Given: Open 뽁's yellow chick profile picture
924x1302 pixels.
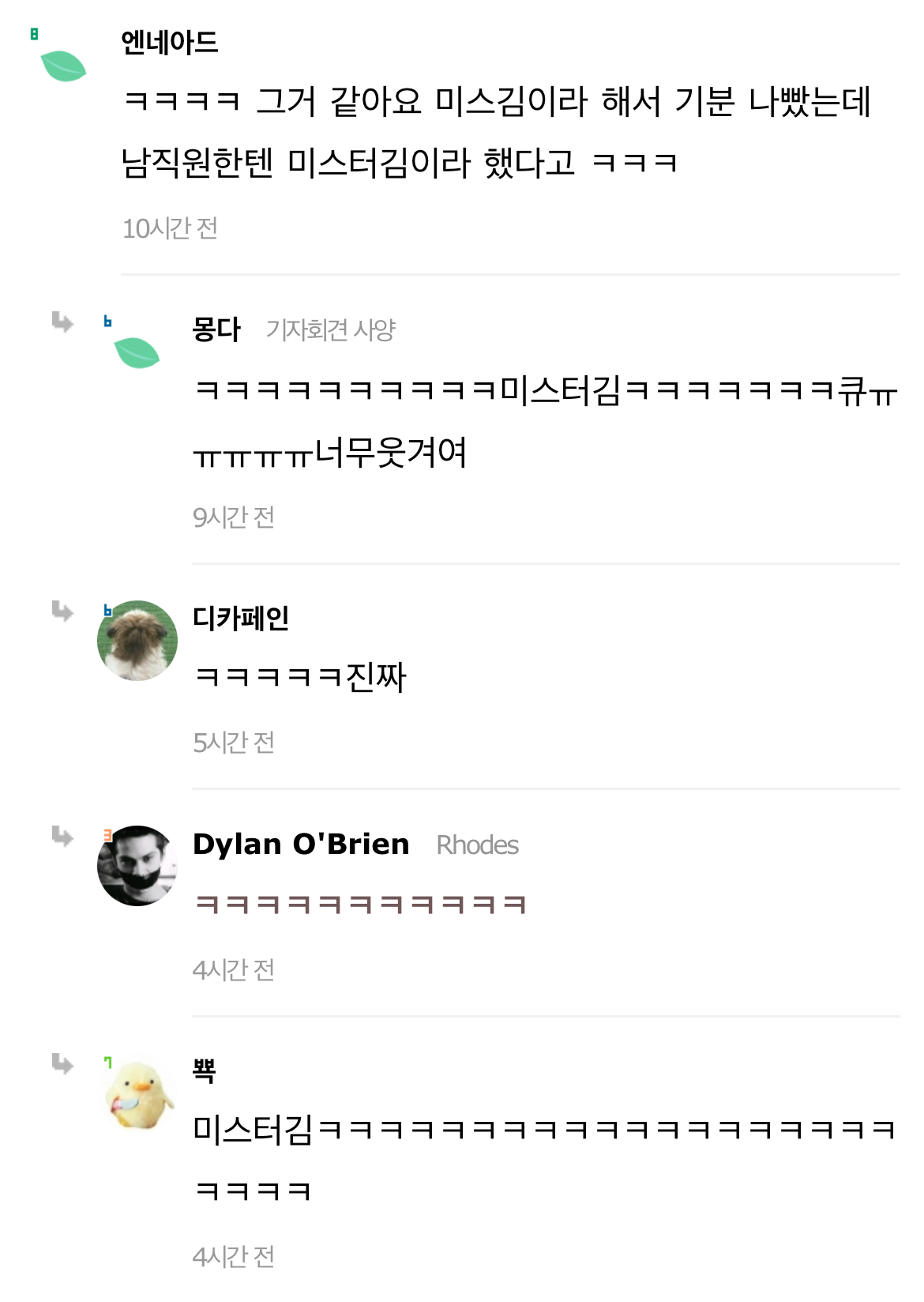Looking at the screenshot, I should tap(139, 1095).
